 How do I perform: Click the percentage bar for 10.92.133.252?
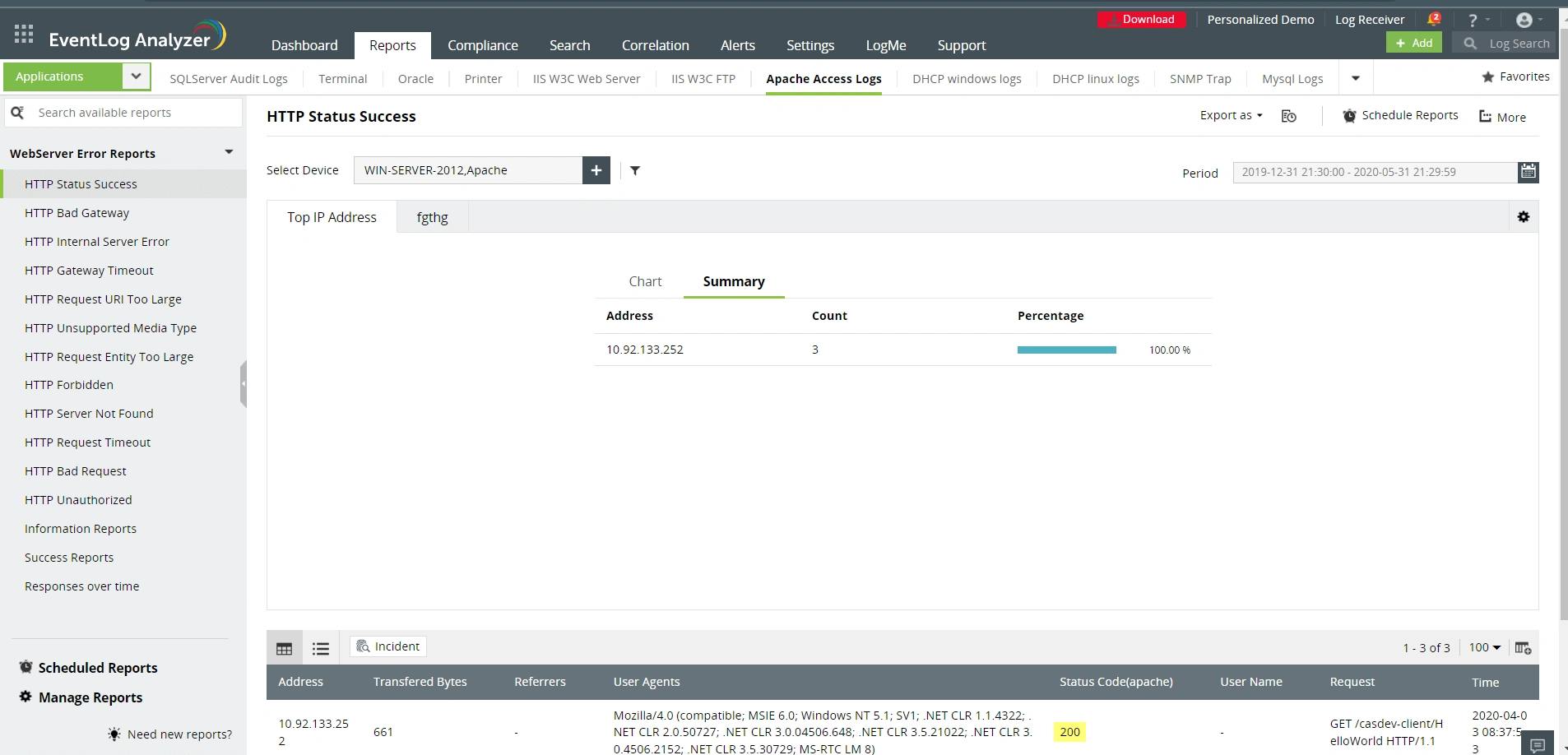[1067, 350]
